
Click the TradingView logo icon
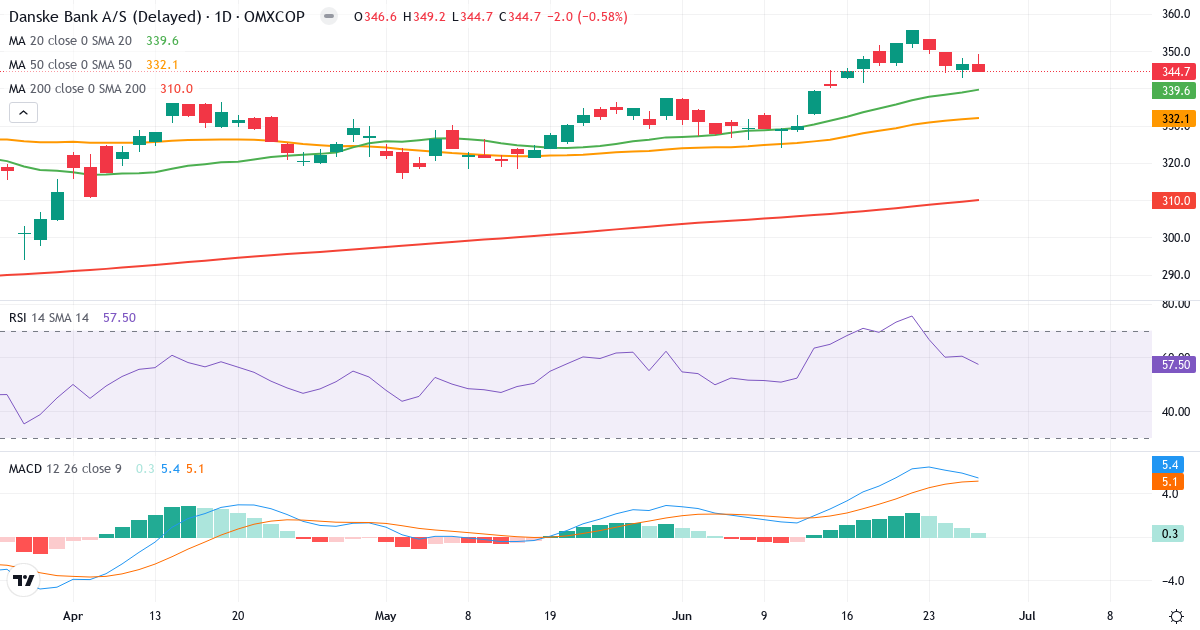[x=24, y=580]
